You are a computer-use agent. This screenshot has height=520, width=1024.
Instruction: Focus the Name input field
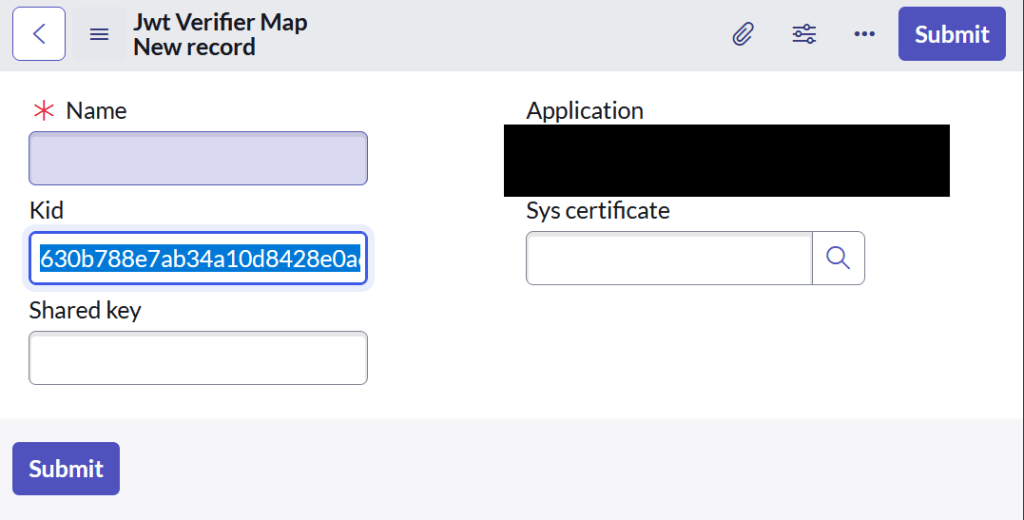[x=198, y=158]
